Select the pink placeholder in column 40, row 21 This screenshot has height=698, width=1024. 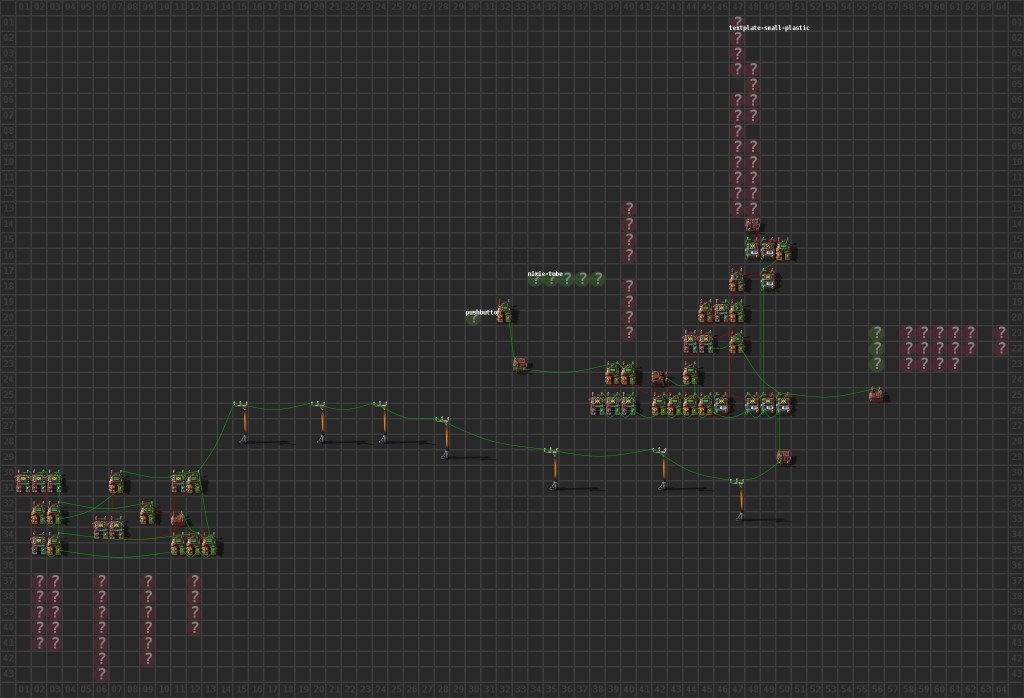pyautogui.click(x=629, y=332)
